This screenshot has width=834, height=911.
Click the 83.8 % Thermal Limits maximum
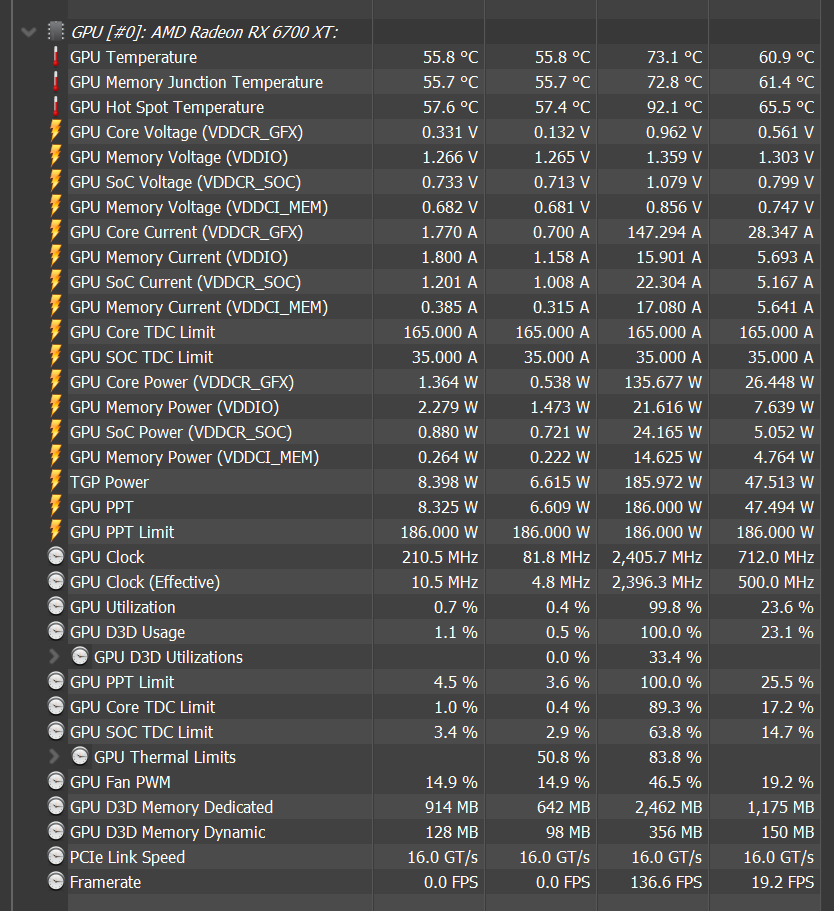675,757
